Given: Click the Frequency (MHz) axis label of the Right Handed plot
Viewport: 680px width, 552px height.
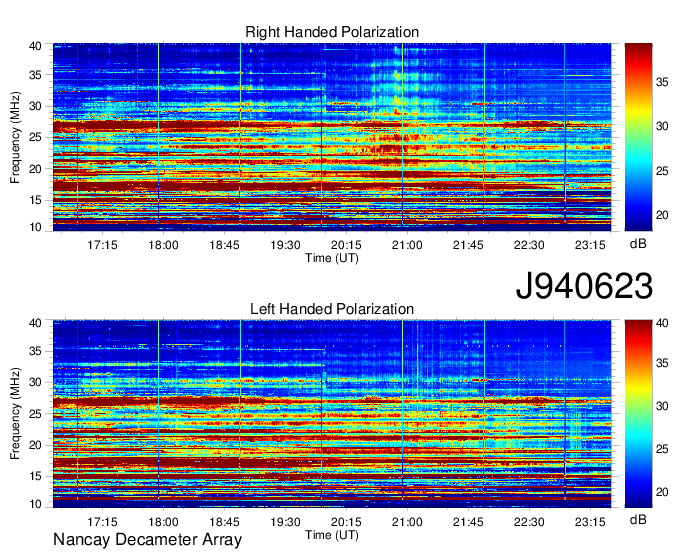Looking at the screenshot, I should point(15,137).
